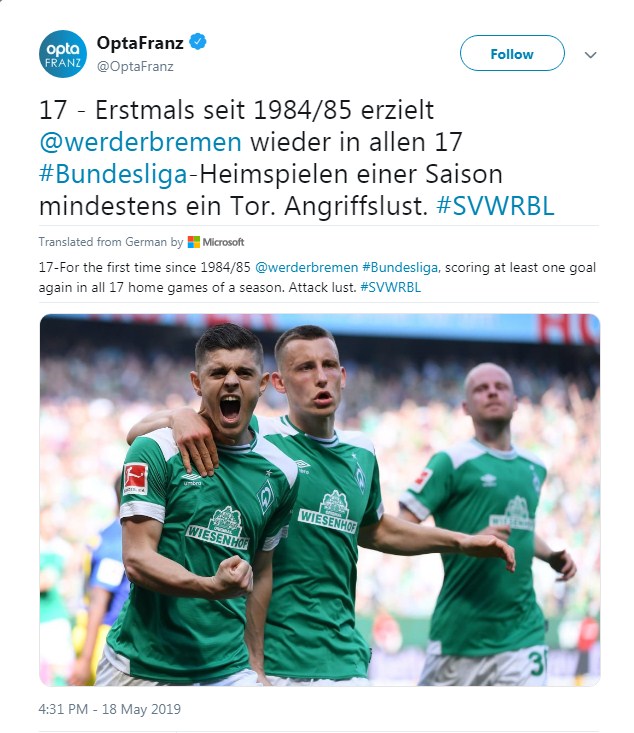Open the 4:31 PM - 18 May 2019 timestamp
The image size is (634, 733).
[x=109, y=709]
